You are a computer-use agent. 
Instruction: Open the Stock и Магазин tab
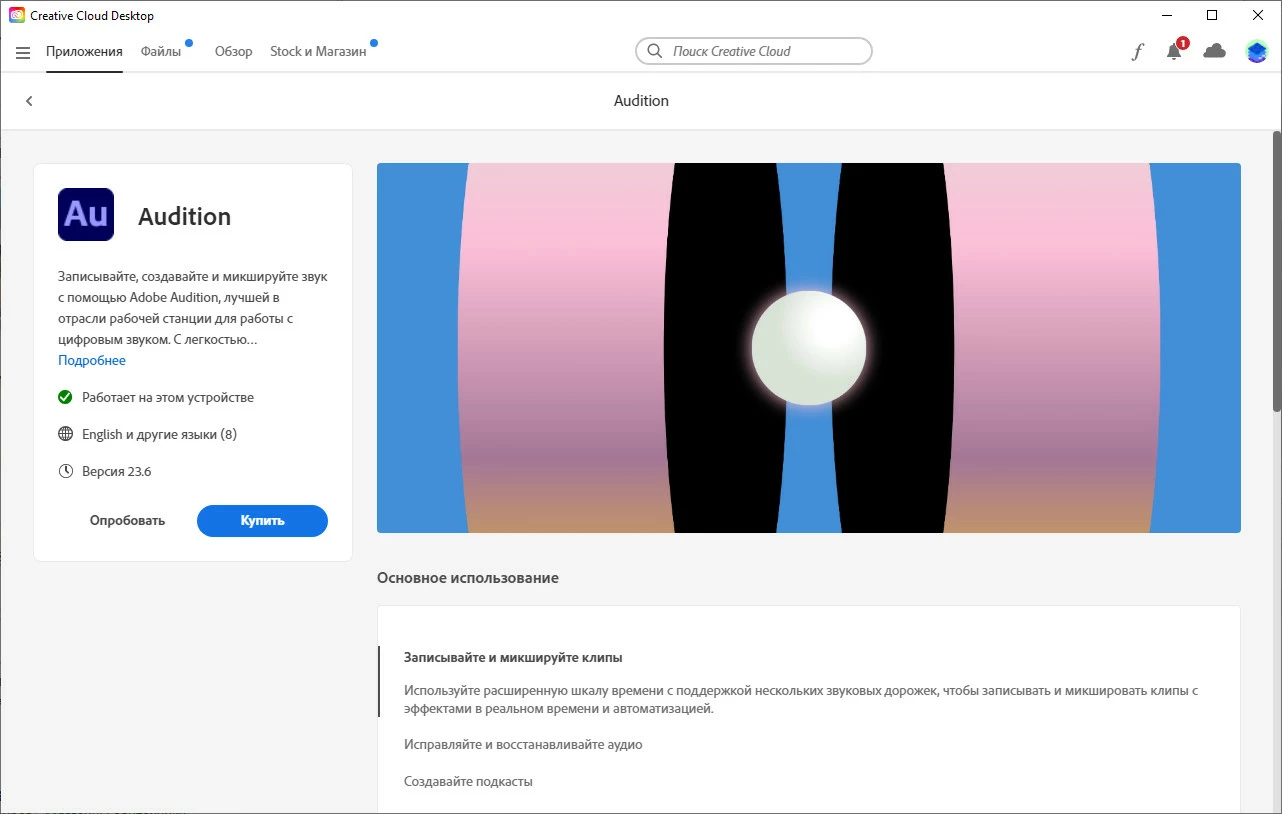(x=318, y=52)
